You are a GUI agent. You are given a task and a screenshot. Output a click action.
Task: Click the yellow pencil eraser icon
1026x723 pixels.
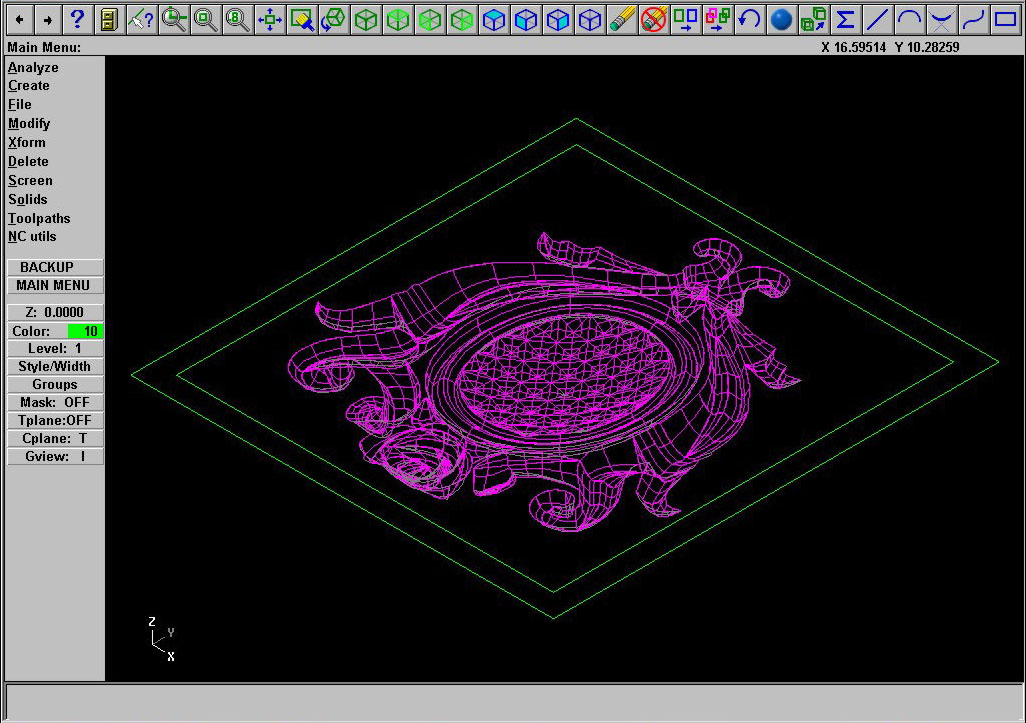[622, 19]
